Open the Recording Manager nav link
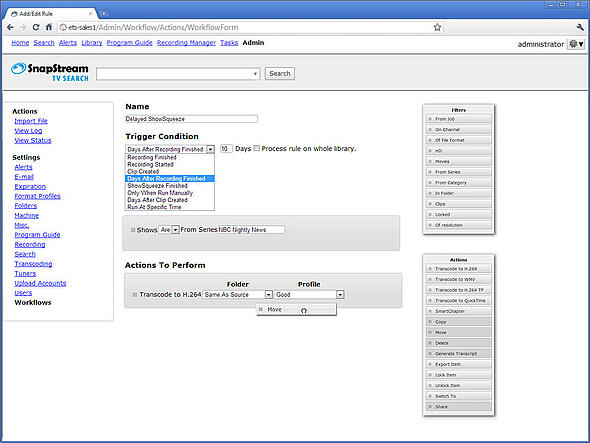The width and height of the screenshot is (590, 443). [x=186, y=43]
